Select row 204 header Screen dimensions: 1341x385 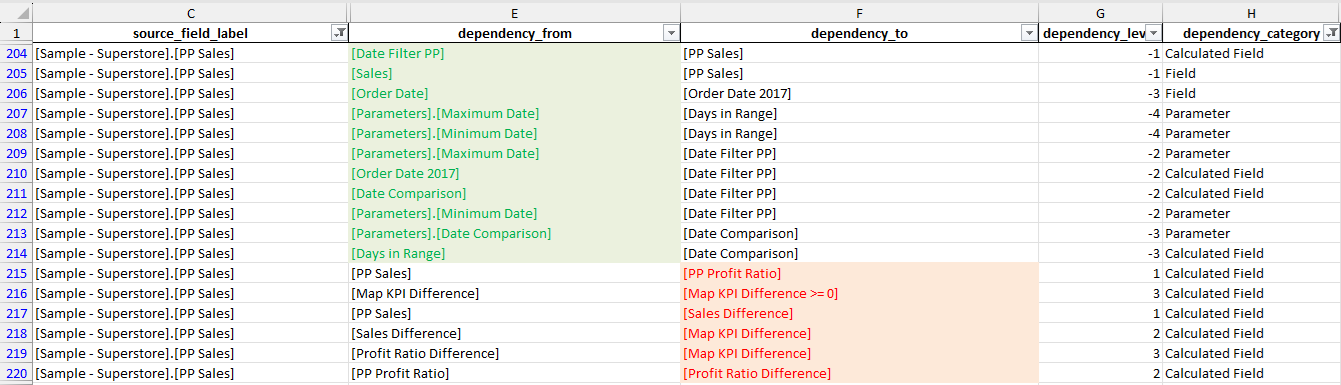point(16,54)
